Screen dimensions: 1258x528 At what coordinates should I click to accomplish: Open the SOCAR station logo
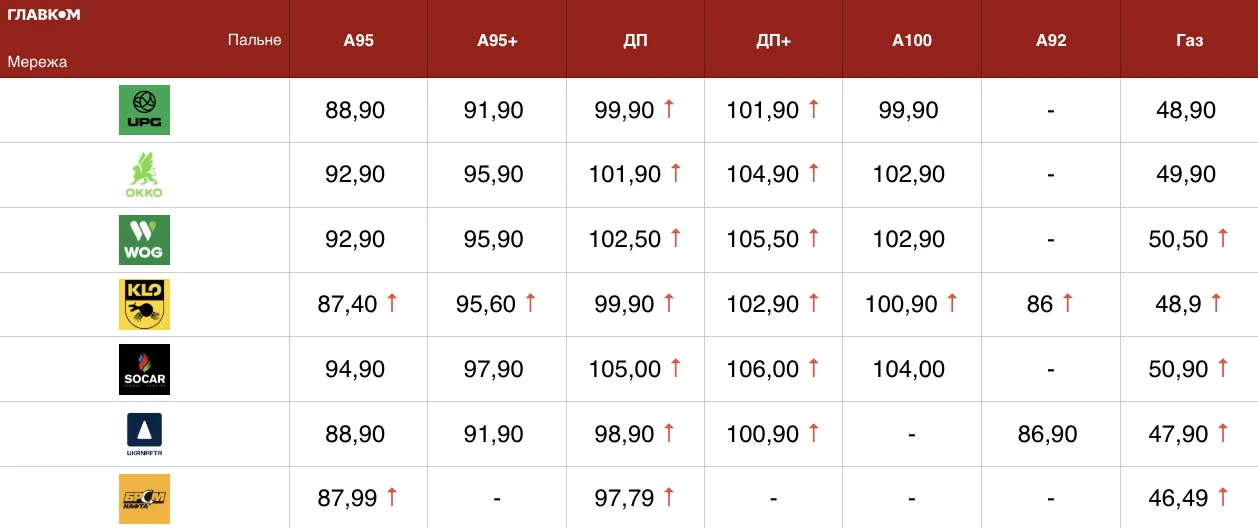tap(144, 370)
